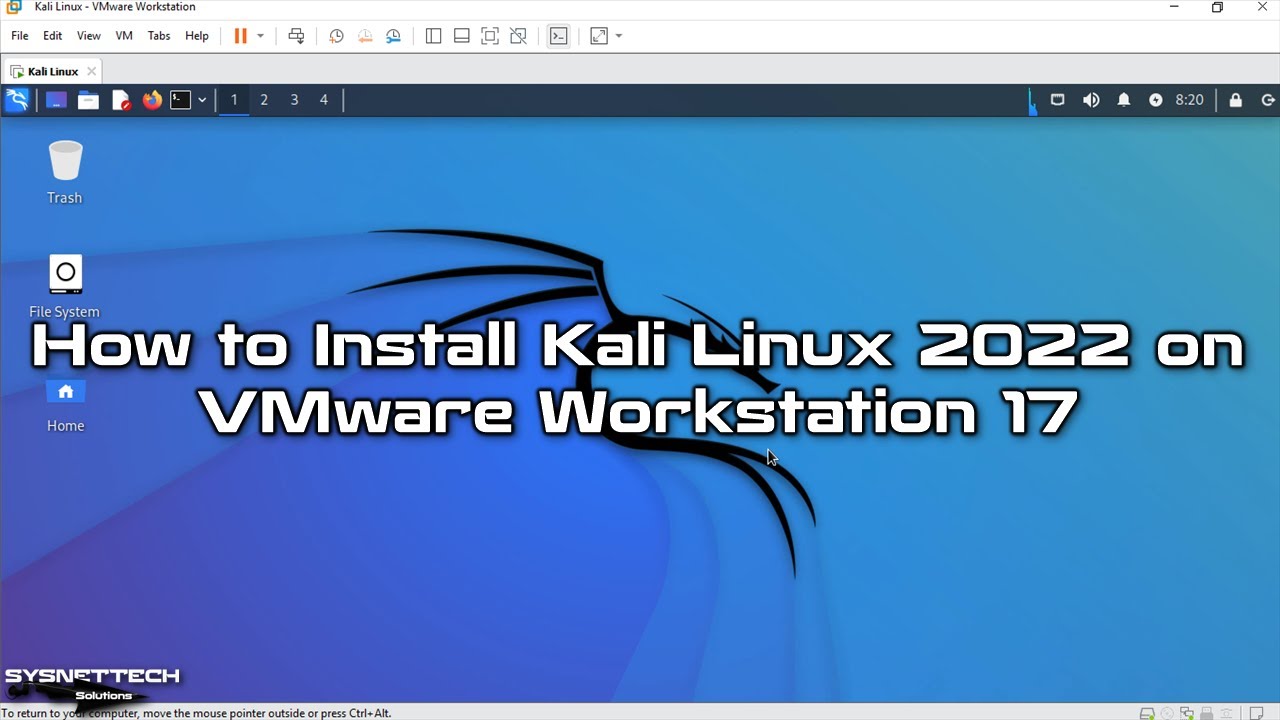The width and height of the screenshot is (1280, 720).
Task: Expand the power options dropdown arrow
Action: [x=260, y=36]
